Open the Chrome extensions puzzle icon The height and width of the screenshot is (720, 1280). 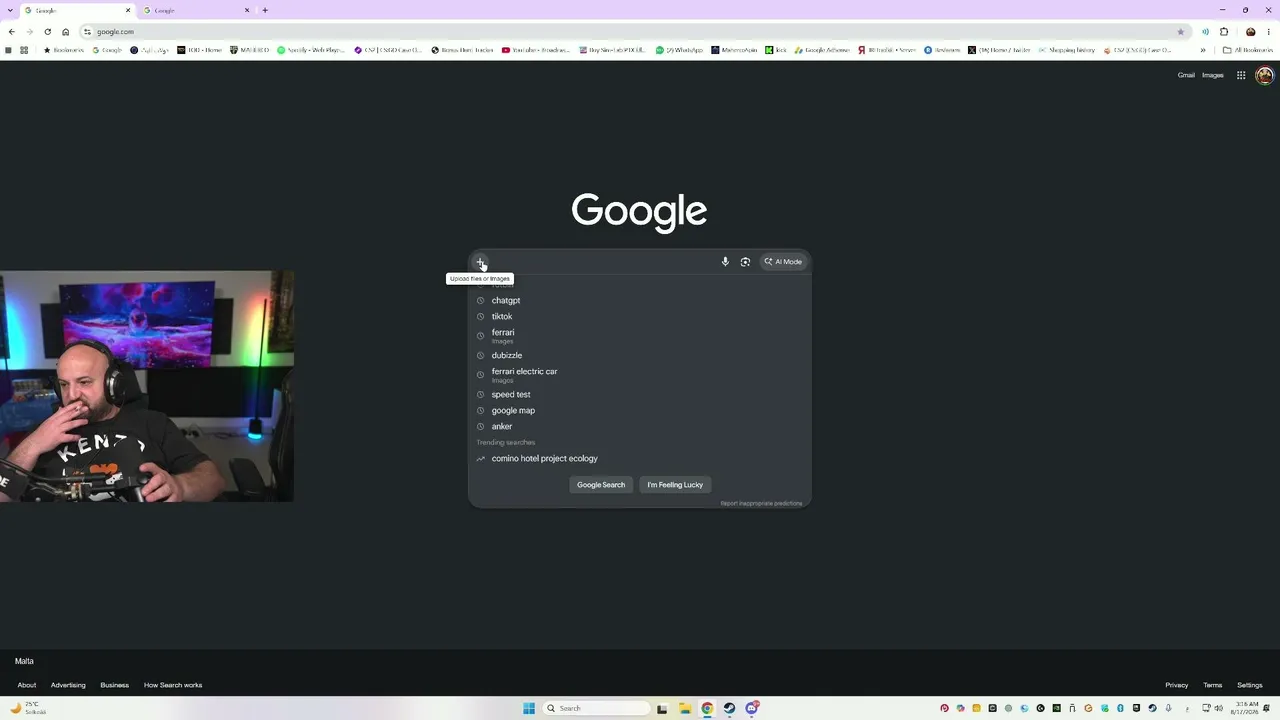click(1224, 32)
